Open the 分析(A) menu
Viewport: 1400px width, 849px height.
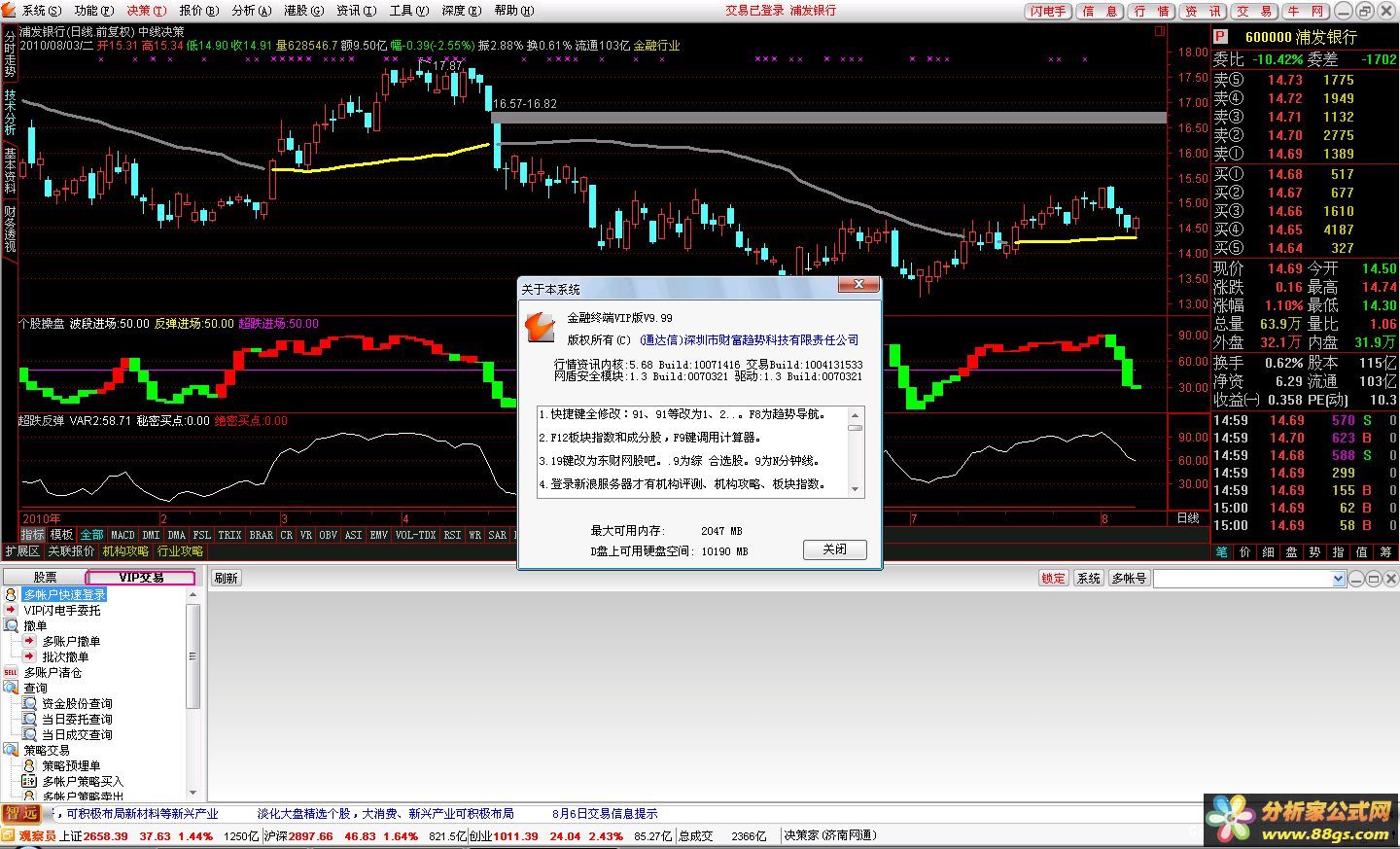(x=251, y=11)
